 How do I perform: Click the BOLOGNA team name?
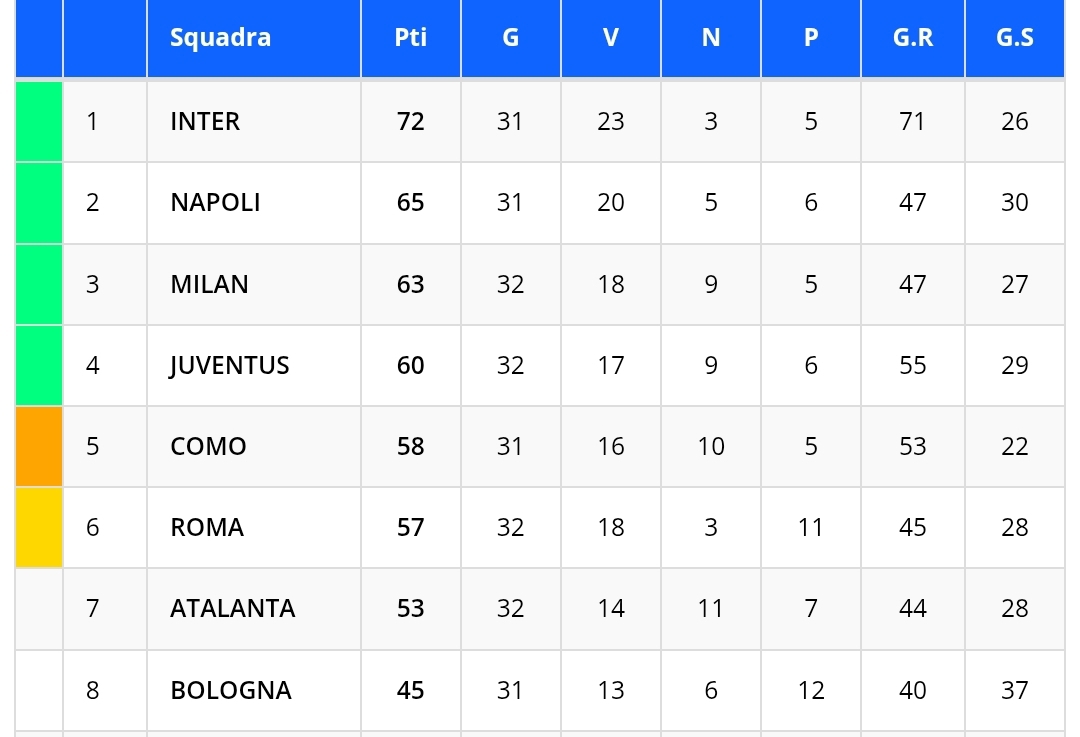(230, 691)
